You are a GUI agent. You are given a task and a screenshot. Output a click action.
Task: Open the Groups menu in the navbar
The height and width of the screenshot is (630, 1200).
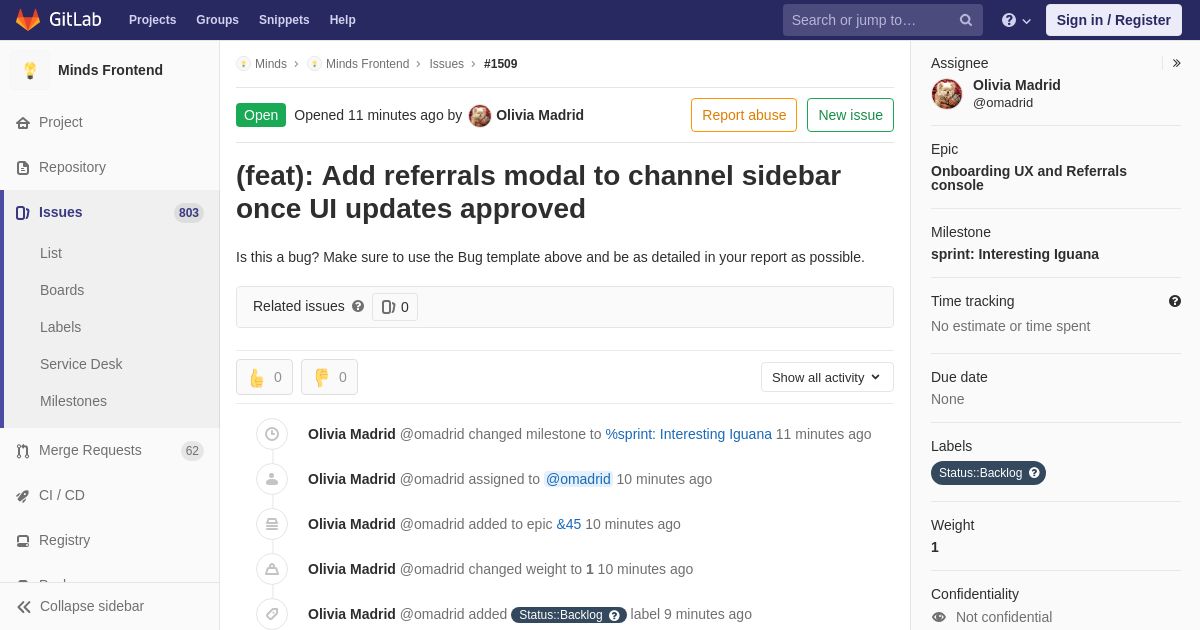click(217, 20)
